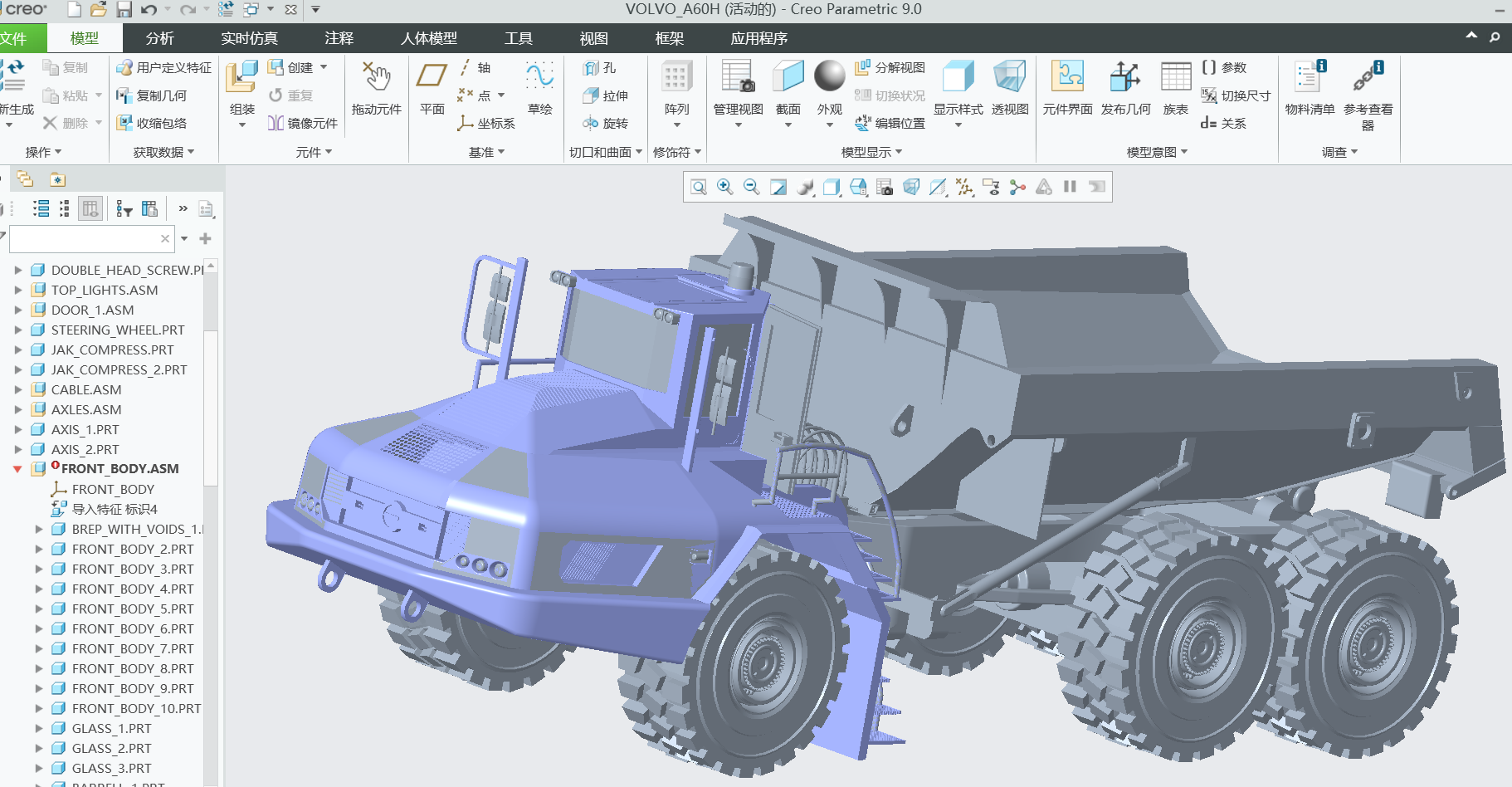Toggle annotation display eye icon
The width and height of the screenshot is (1512, 787).
991,187
